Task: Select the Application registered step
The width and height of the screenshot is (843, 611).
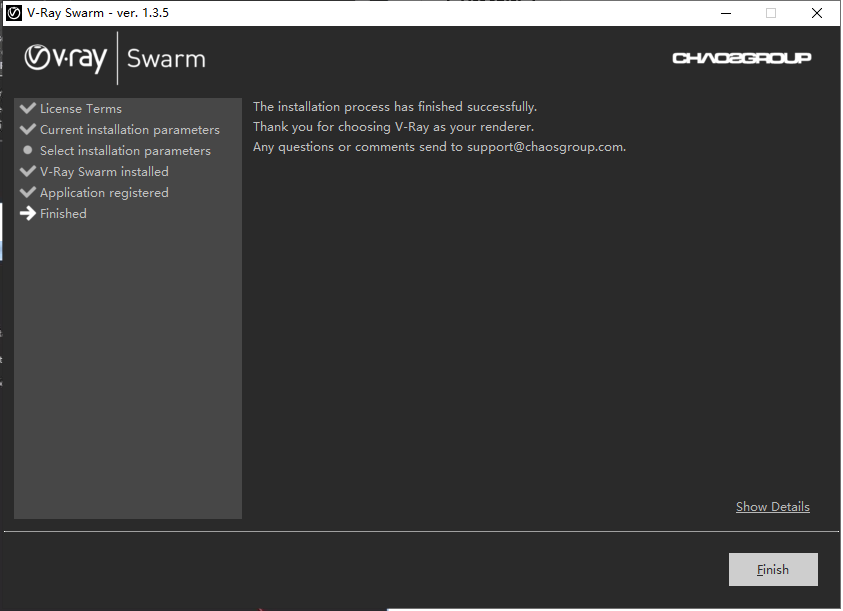Action: 104,193
